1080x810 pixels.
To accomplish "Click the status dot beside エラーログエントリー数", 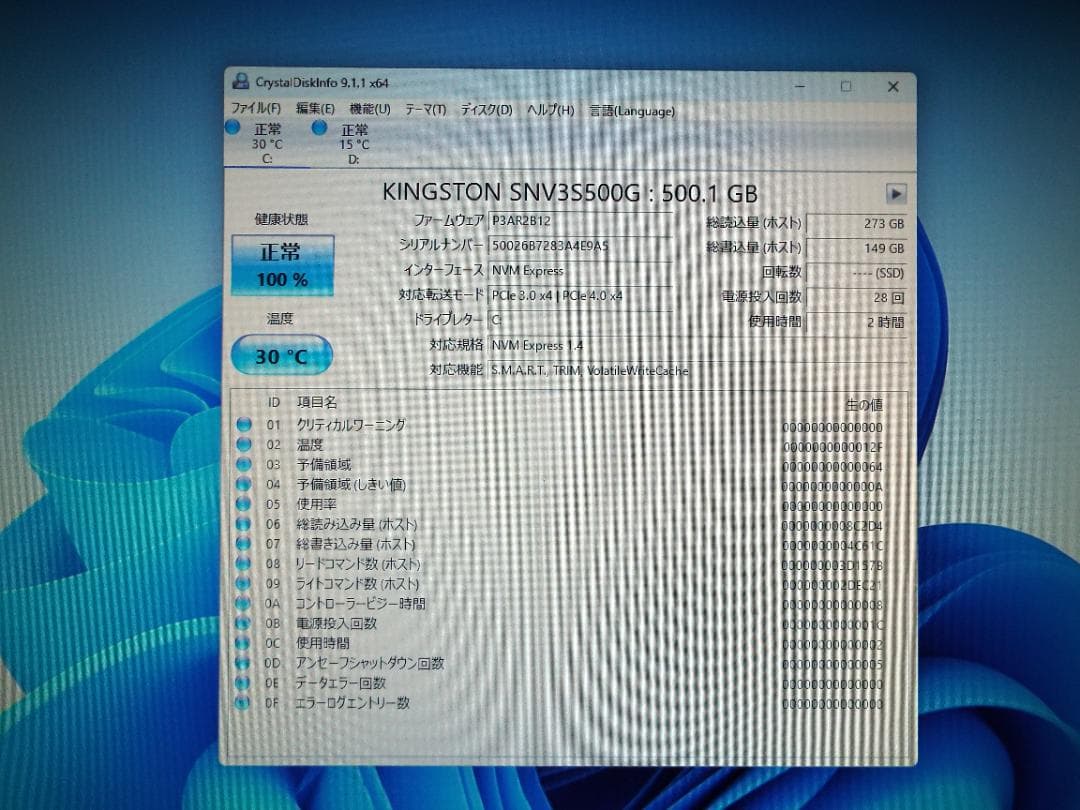I will point(243,704).
